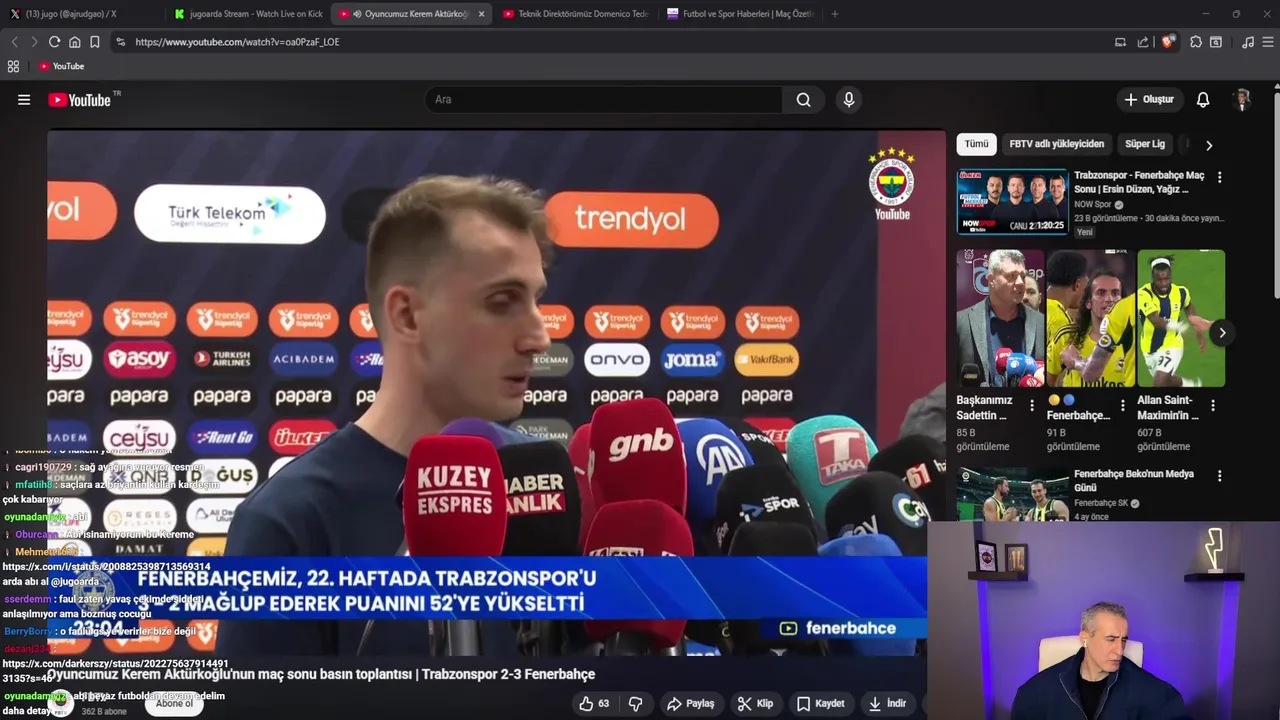
Task: Close the Oyuncumuz Kerem Aktürkoğlu tab
Action: click(x=481, y=14)
